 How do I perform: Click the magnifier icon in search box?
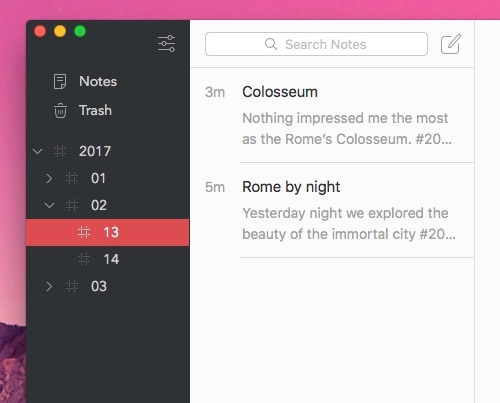click(x=271, y=44)
